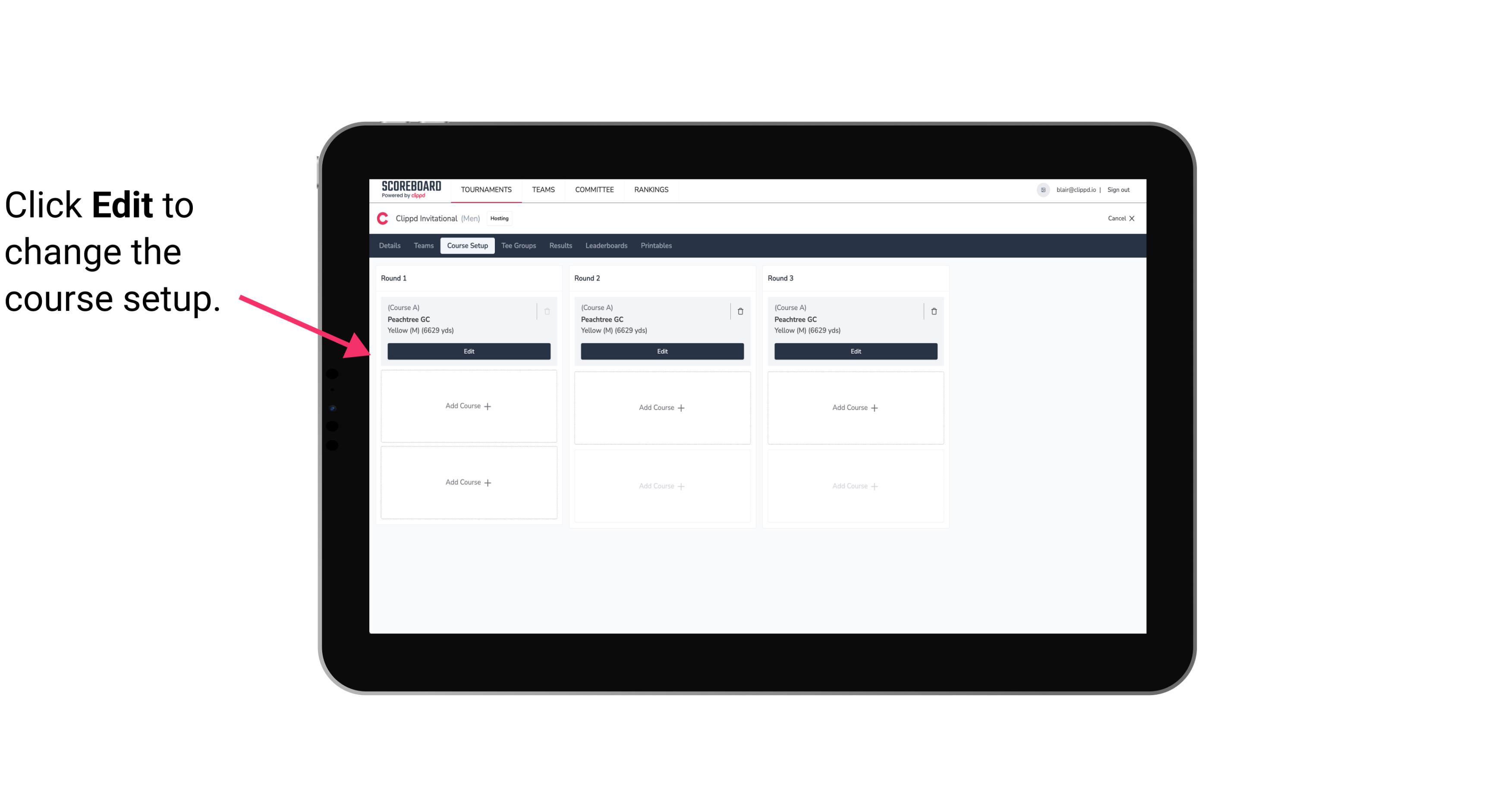Click Add Course in Round 3
The image size is (1510, 812).
click(855, 407)
